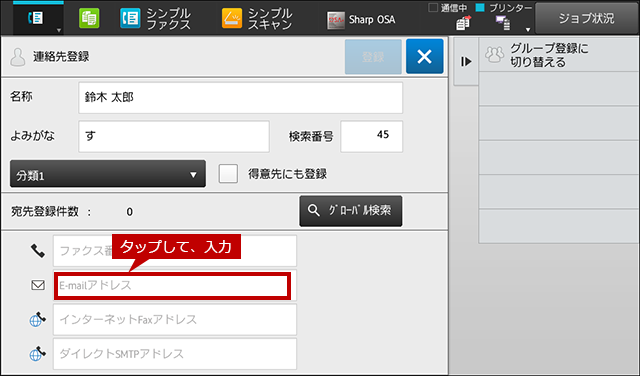Tap the プリンター status icon
The image size is (640, 376).
[503, 23]
